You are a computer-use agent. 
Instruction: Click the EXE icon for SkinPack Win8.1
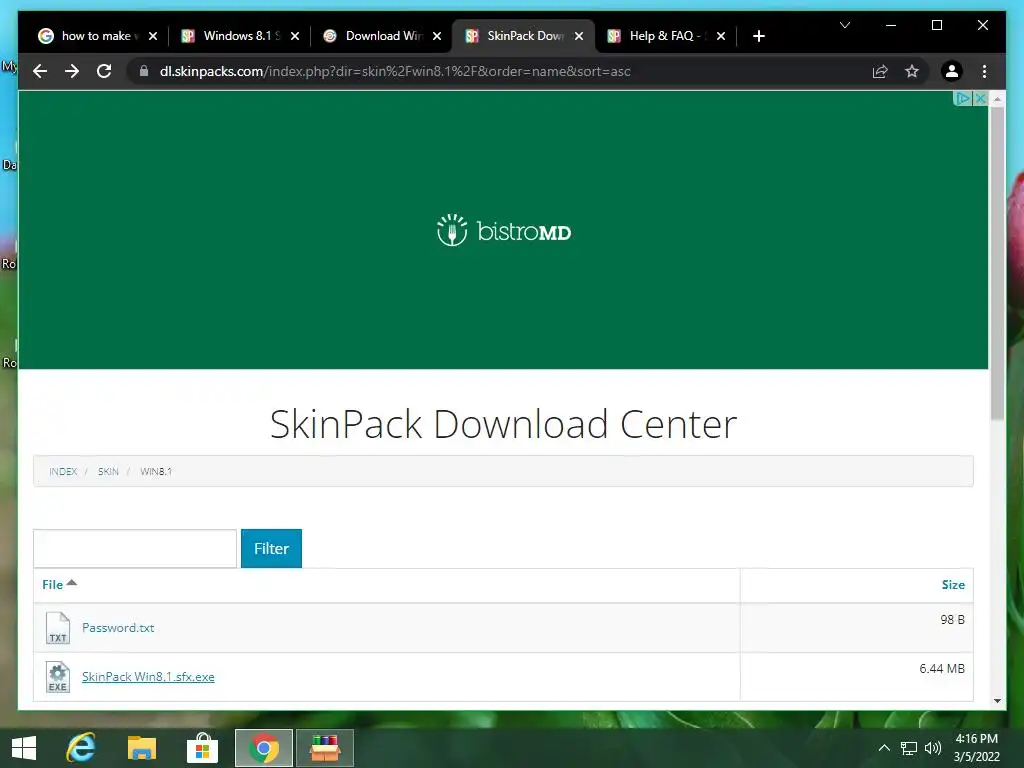point(57,677)
